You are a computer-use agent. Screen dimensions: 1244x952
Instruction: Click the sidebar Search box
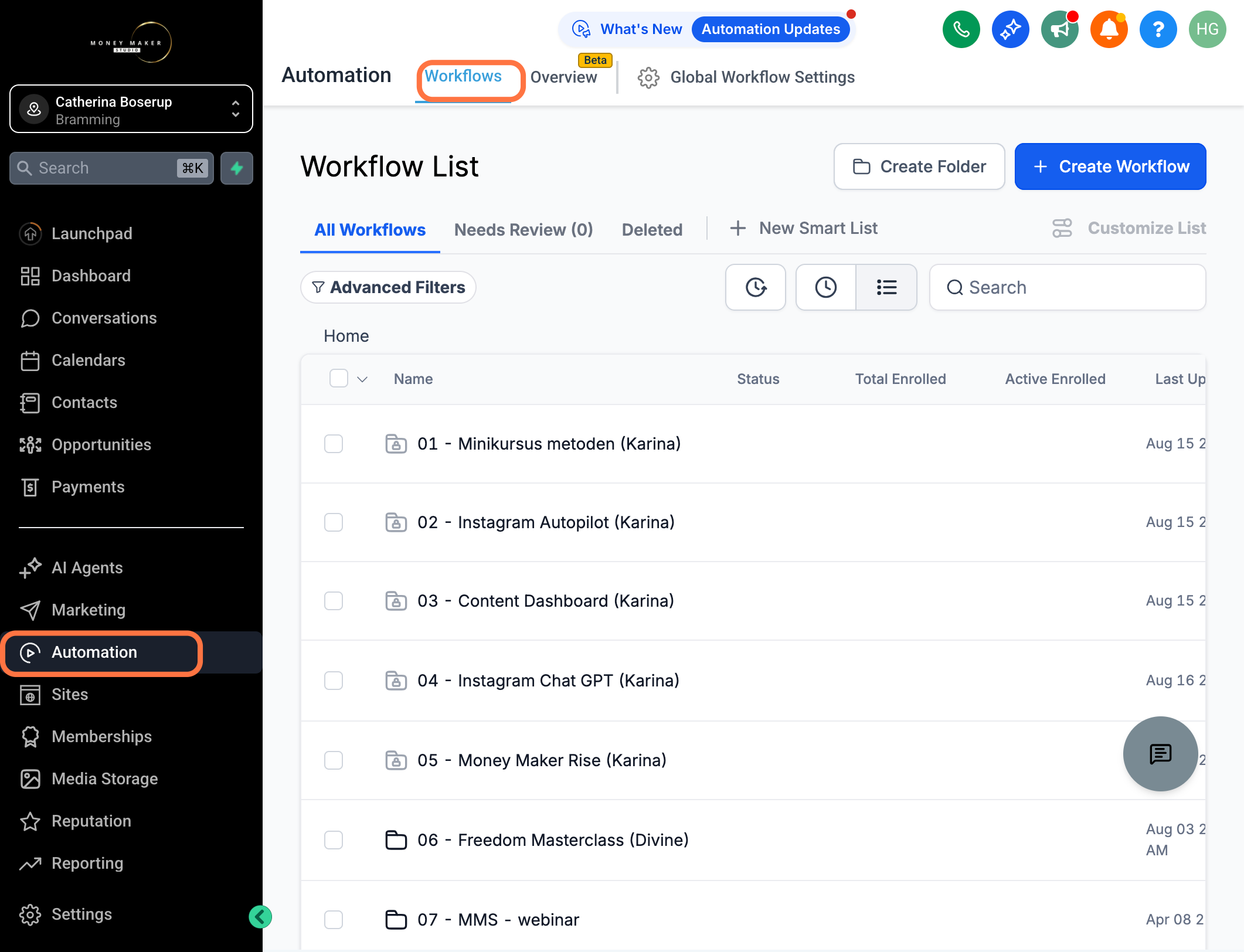coord(111,168)
